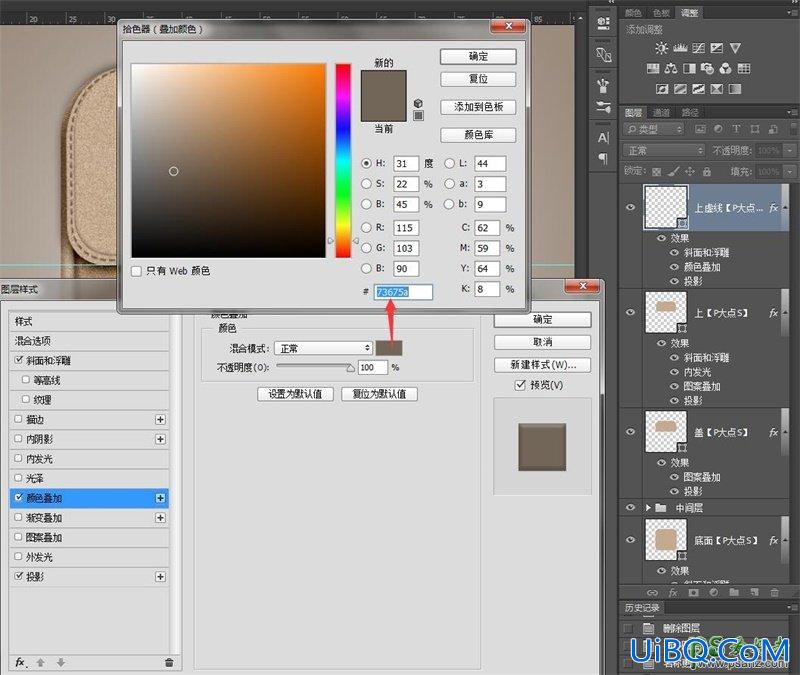Image resolution: width=800 pixels, height=675 pixels.
Task: Lock transparent pixels in Layers panel
Action: [x=657, y=171]
